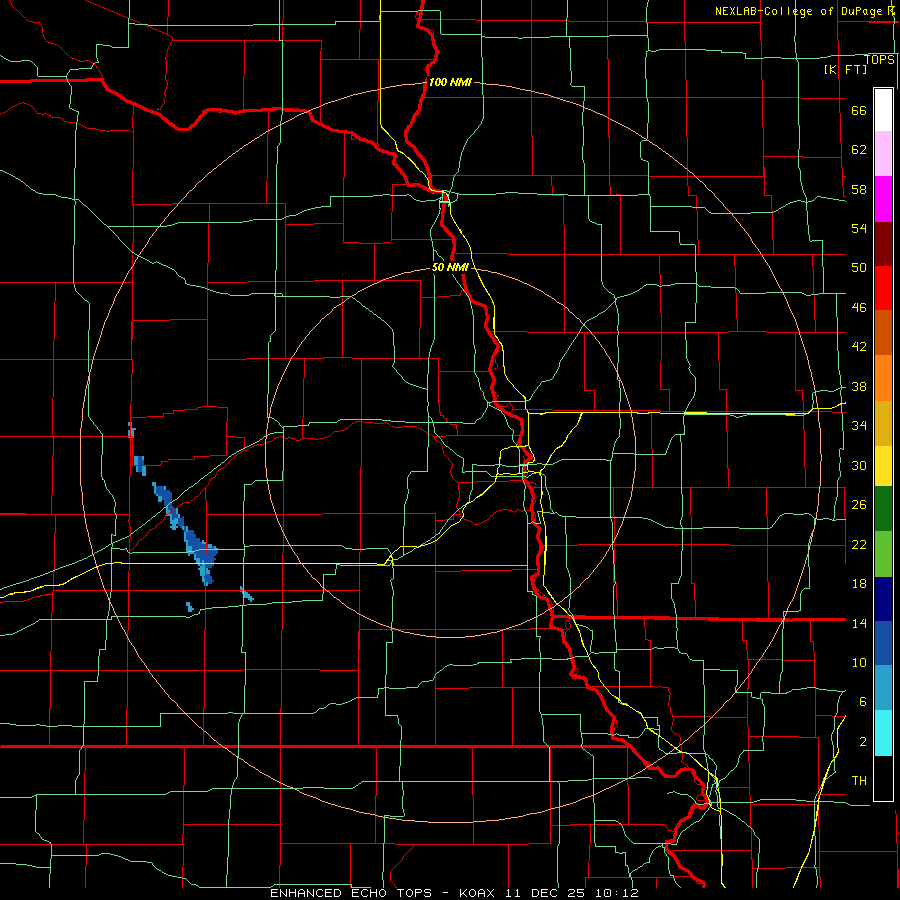This screenshot has height=900, width=900.
Task: Click the navy blue swatch in the legend
Action: click(x=883, y=599)
